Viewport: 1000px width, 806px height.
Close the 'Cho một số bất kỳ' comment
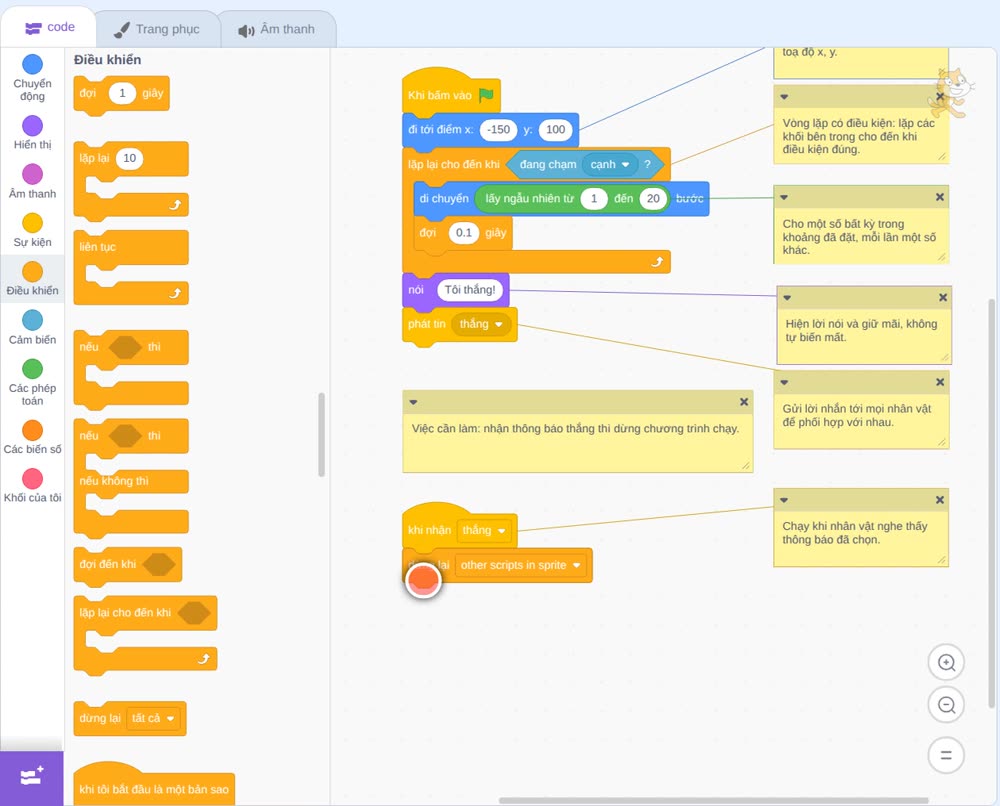[939, 197]
